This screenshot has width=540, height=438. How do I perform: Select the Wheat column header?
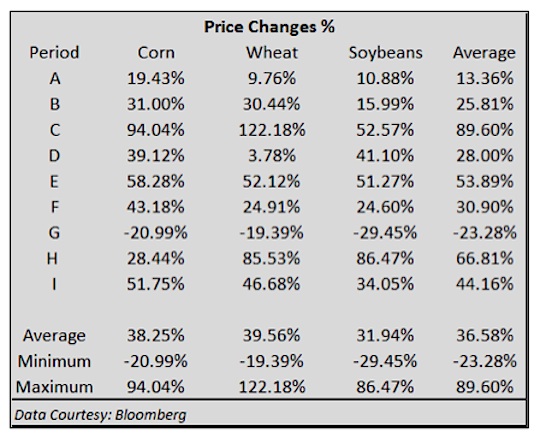272,53
